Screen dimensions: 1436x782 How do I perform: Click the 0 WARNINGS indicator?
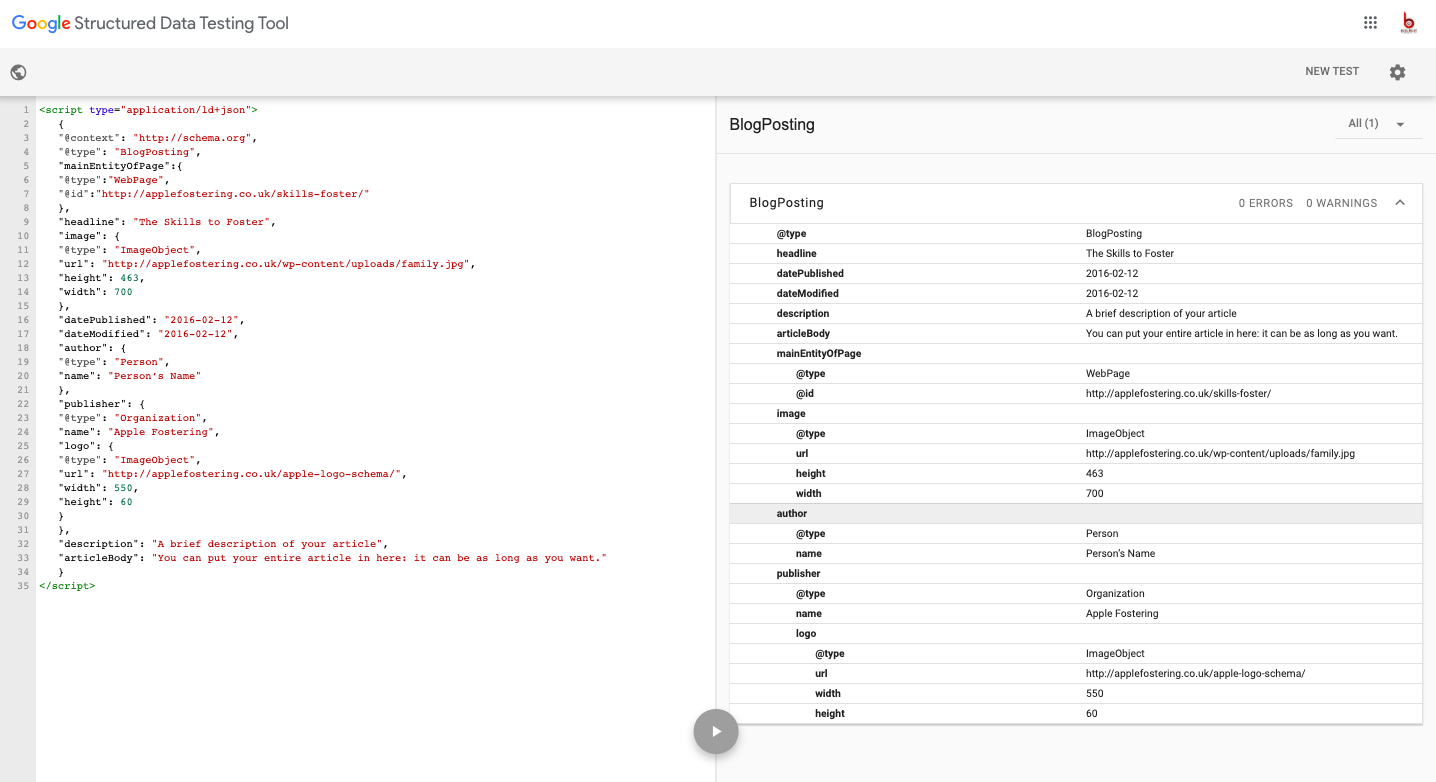pyautogui.click(x=1341, y=203)
